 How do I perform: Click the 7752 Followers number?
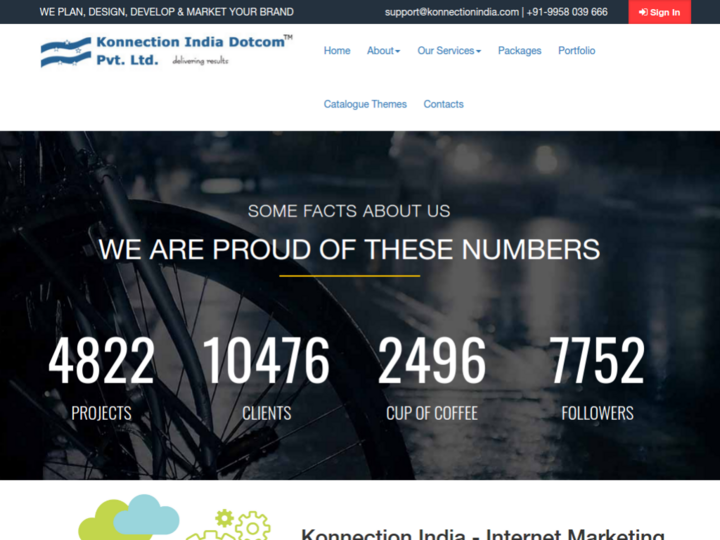pos(597,361)
